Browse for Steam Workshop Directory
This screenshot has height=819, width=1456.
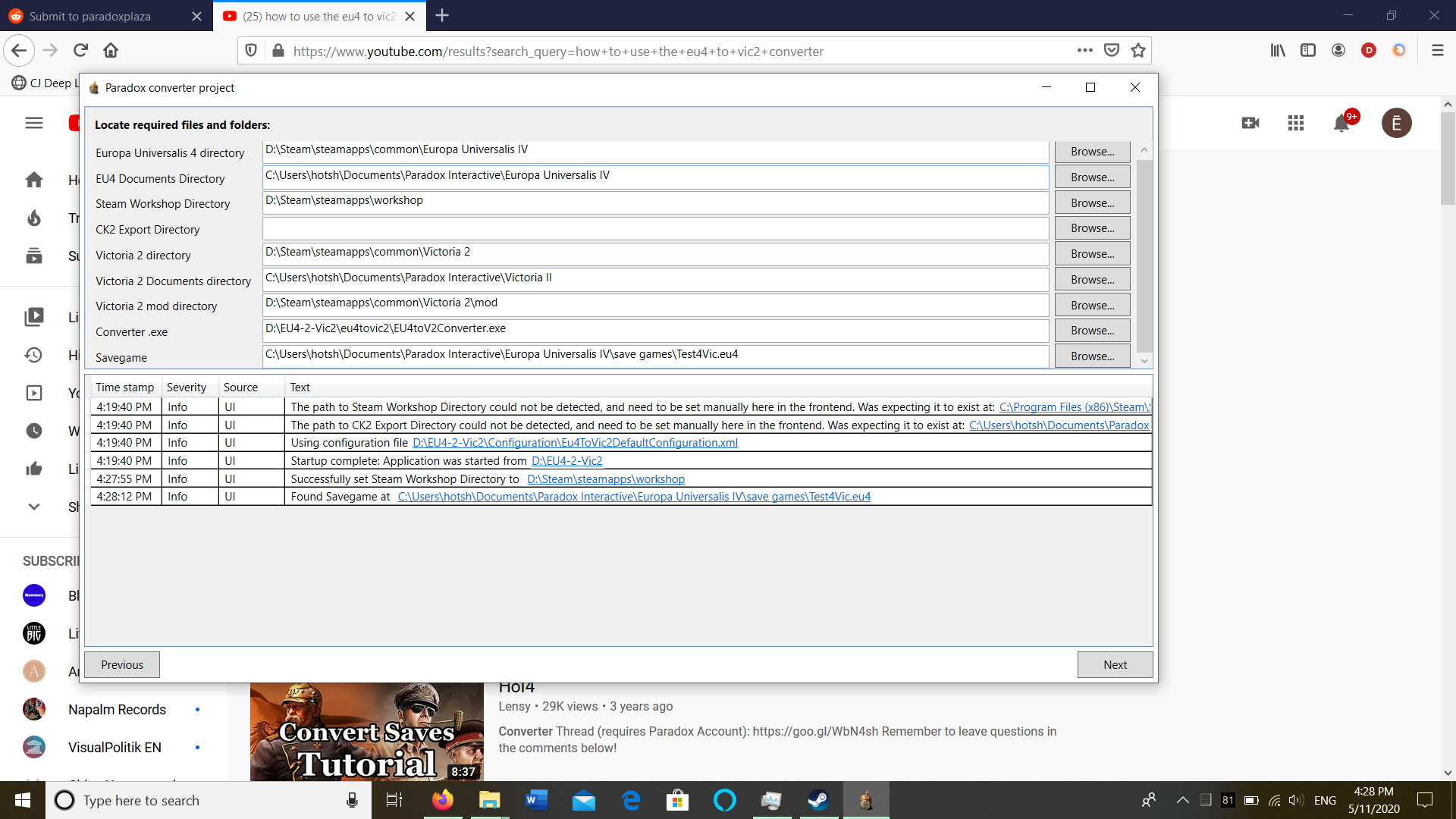pos(1092,203)
